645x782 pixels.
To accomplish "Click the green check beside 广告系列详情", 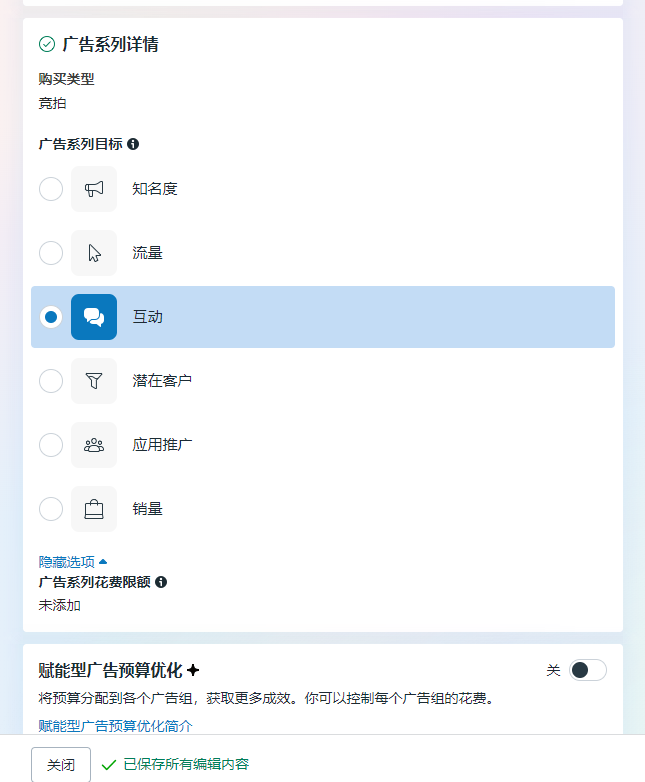I will tap(47, 44).
